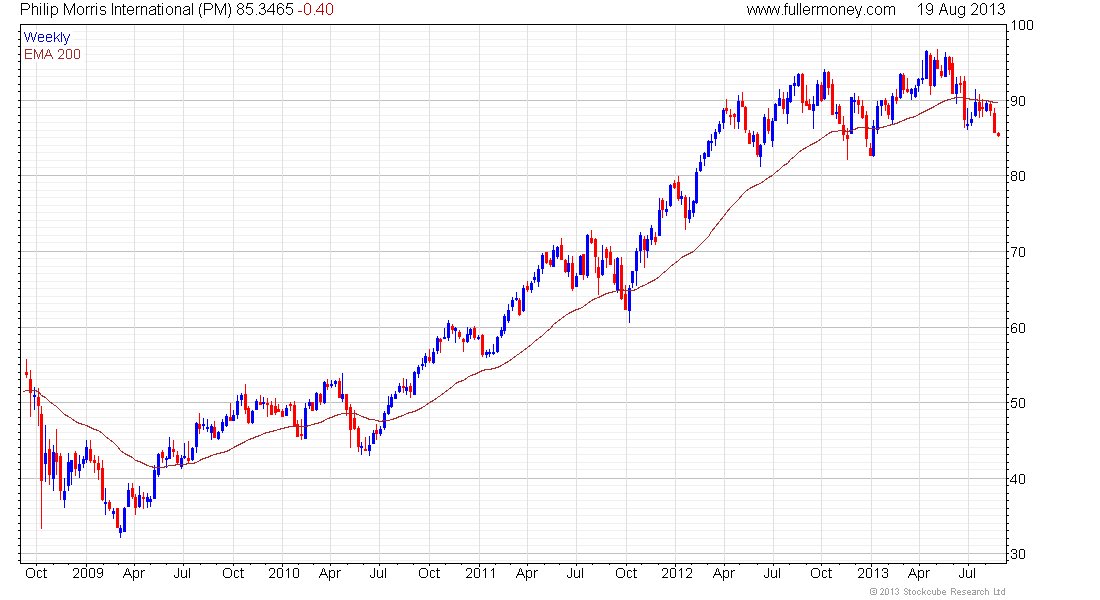
Task: Click the 2011 year label on time axis
Action: point(481,573)
